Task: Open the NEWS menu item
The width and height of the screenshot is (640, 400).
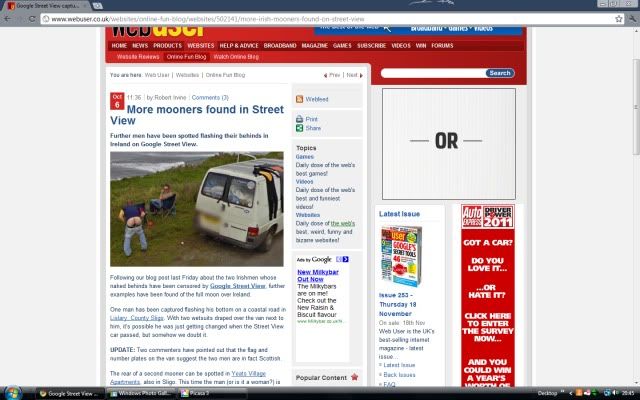Action: (140, 45)
